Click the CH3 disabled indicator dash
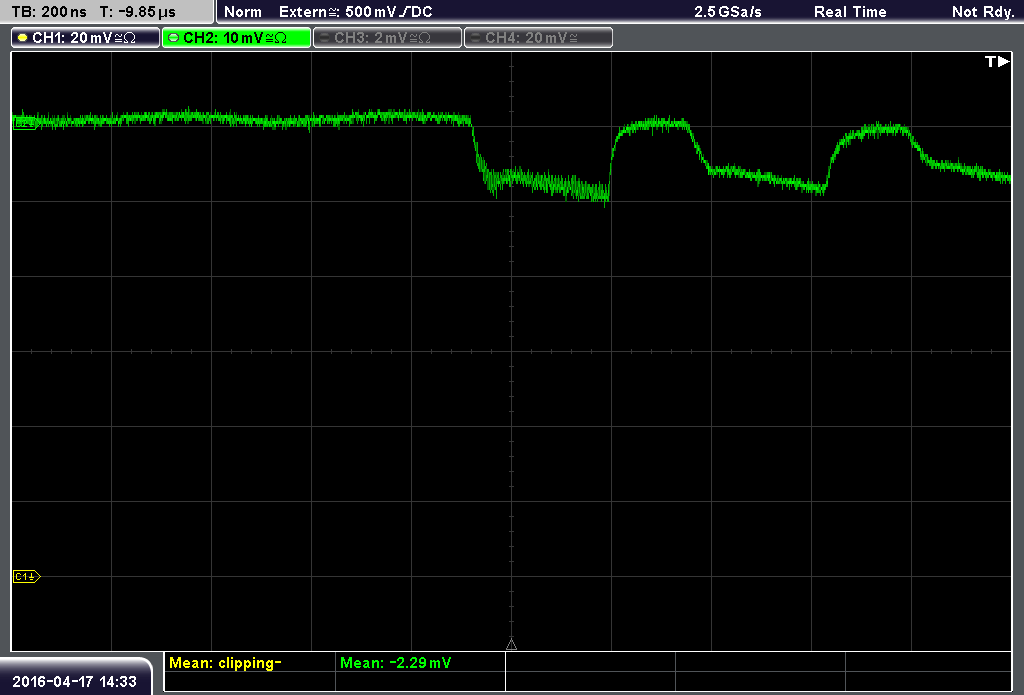The image size is (1024, 695). click(325, 38)
